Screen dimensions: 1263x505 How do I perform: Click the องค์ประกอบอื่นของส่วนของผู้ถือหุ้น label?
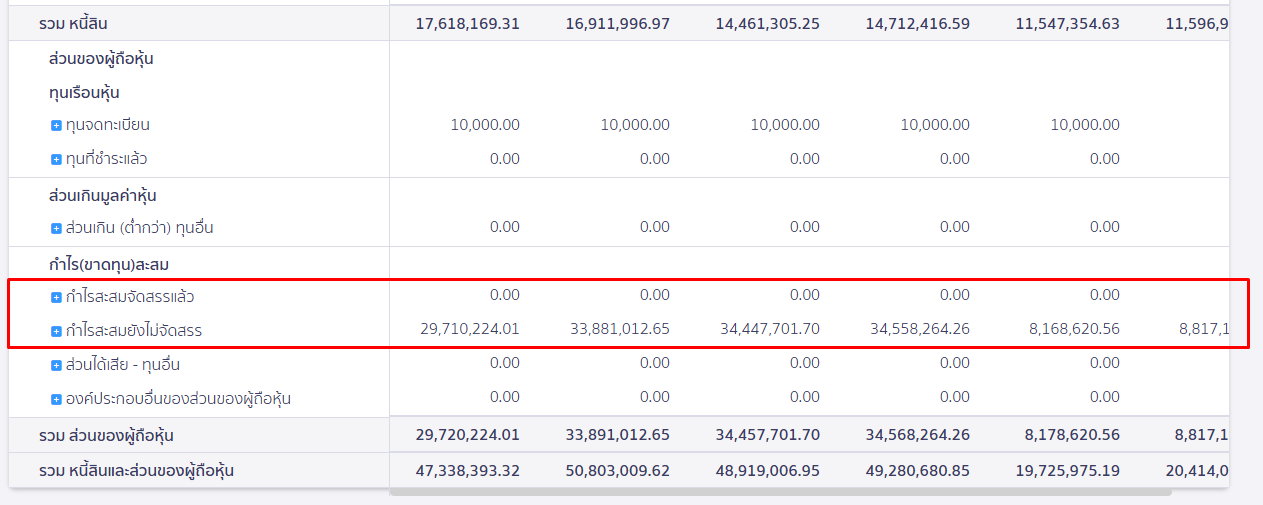click(178, 399)
